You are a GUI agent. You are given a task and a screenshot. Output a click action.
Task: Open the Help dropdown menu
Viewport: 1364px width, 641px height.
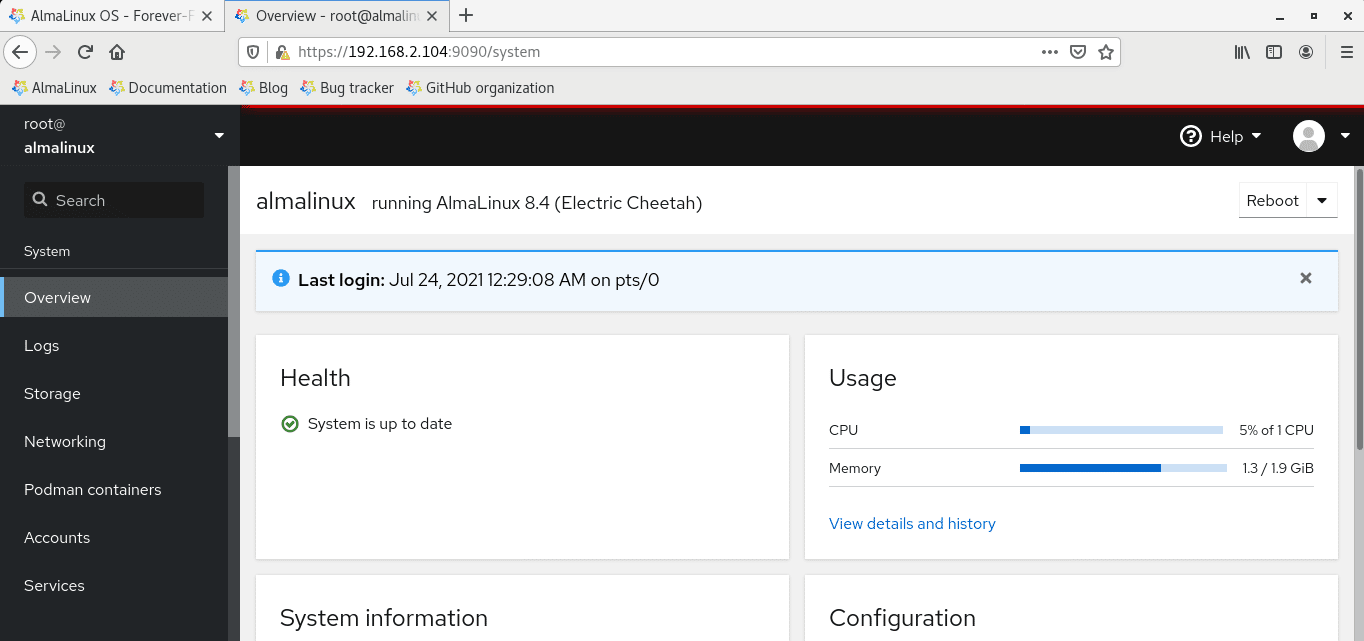click(1221, 136)
